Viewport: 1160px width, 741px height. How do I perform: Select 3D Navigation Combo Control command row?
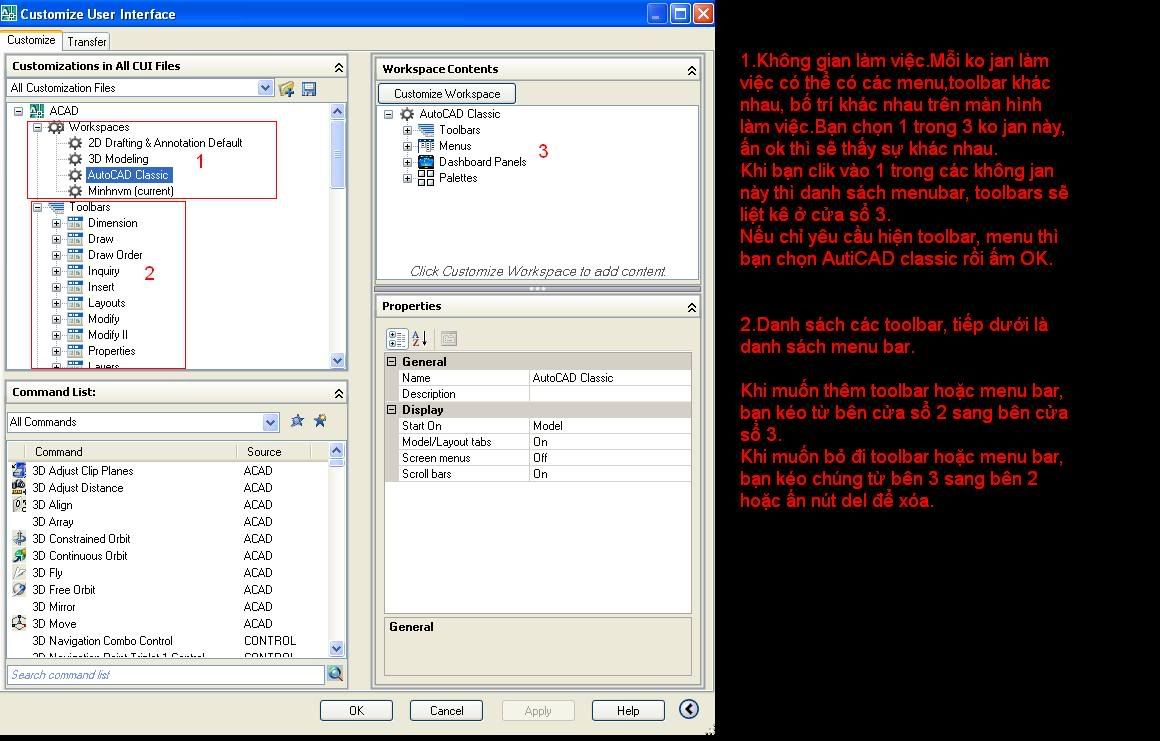pos(168,640)
